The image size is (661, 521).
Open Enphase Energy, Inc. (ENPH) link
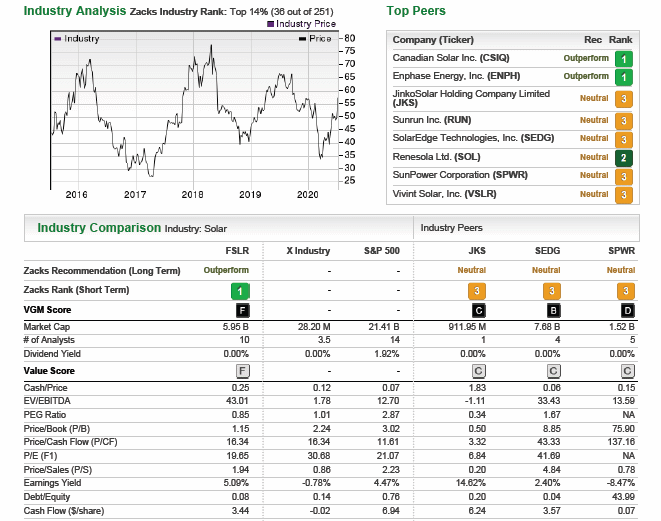click(456, 76)
